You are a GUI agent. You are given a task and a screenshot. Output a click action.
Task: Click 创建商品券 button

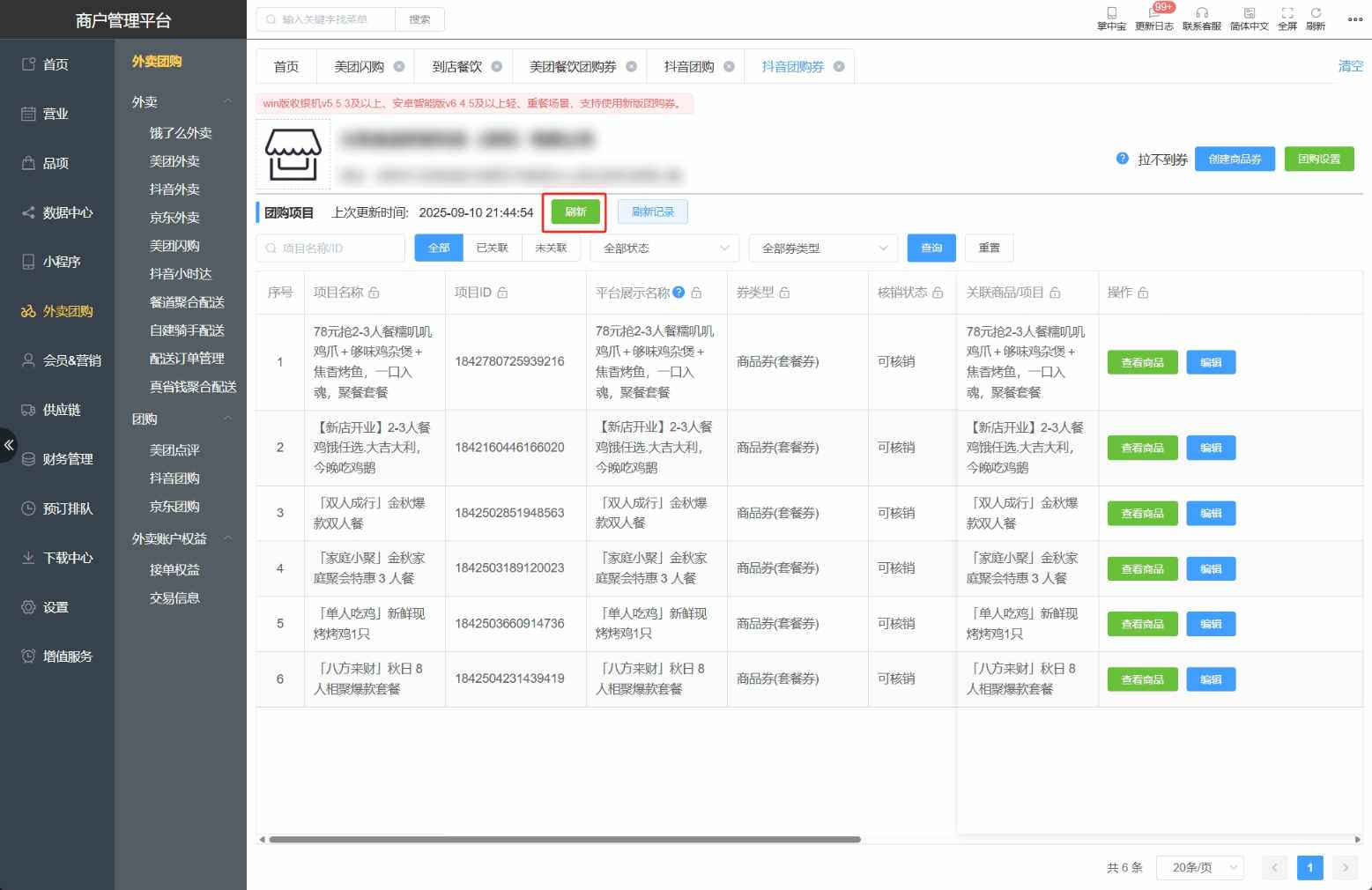tap(1235, 159)
